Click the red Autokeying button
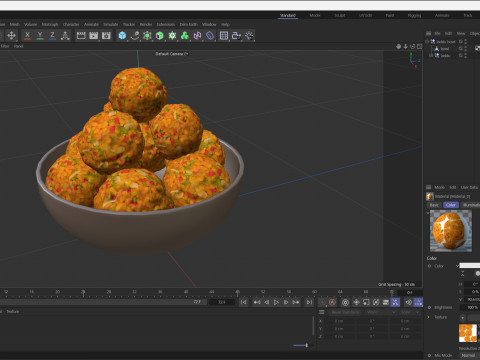 pyautogui.click(x=332, y=302)
